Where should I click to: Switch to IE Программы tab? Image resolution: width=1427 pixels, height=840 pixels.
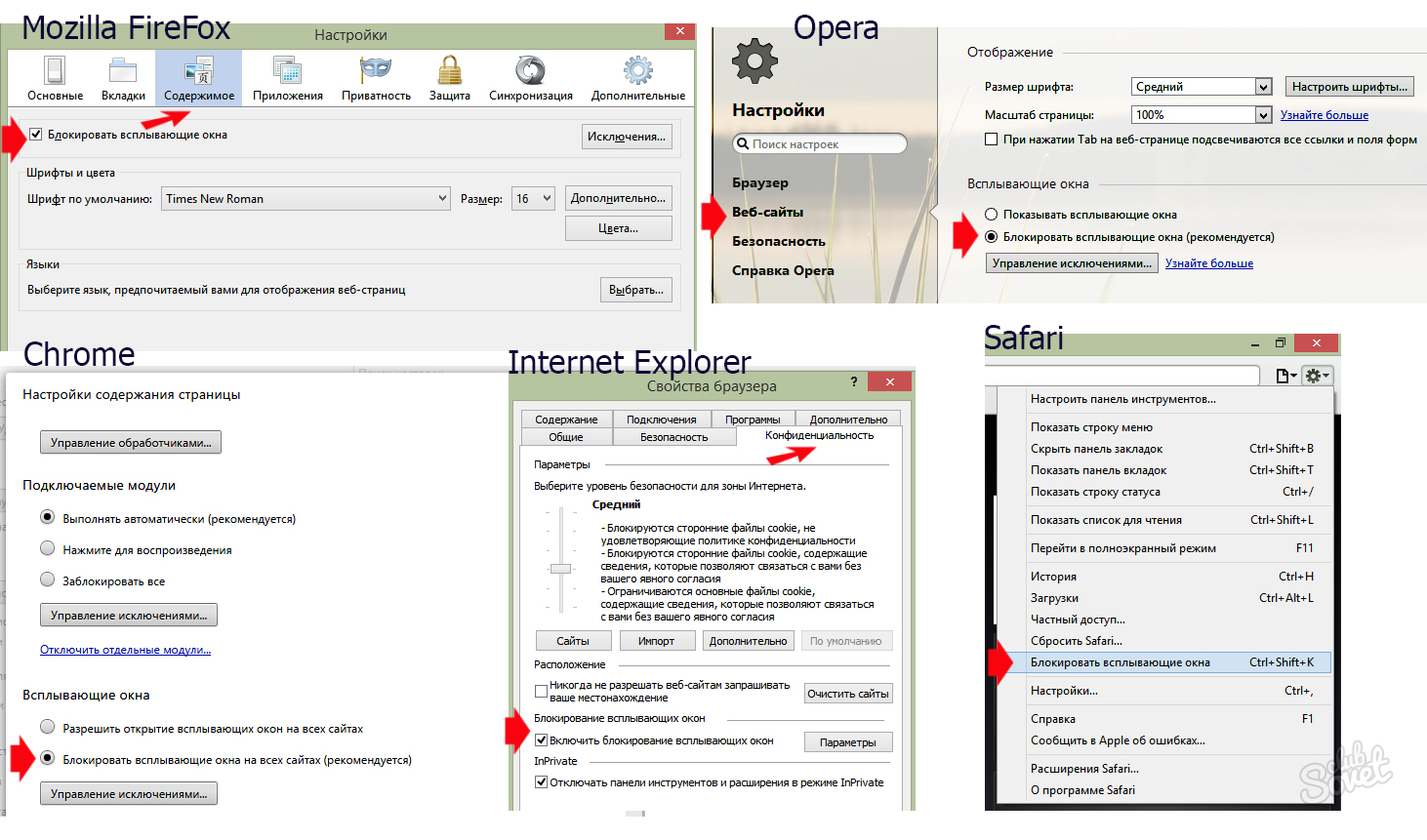point(753,420)
